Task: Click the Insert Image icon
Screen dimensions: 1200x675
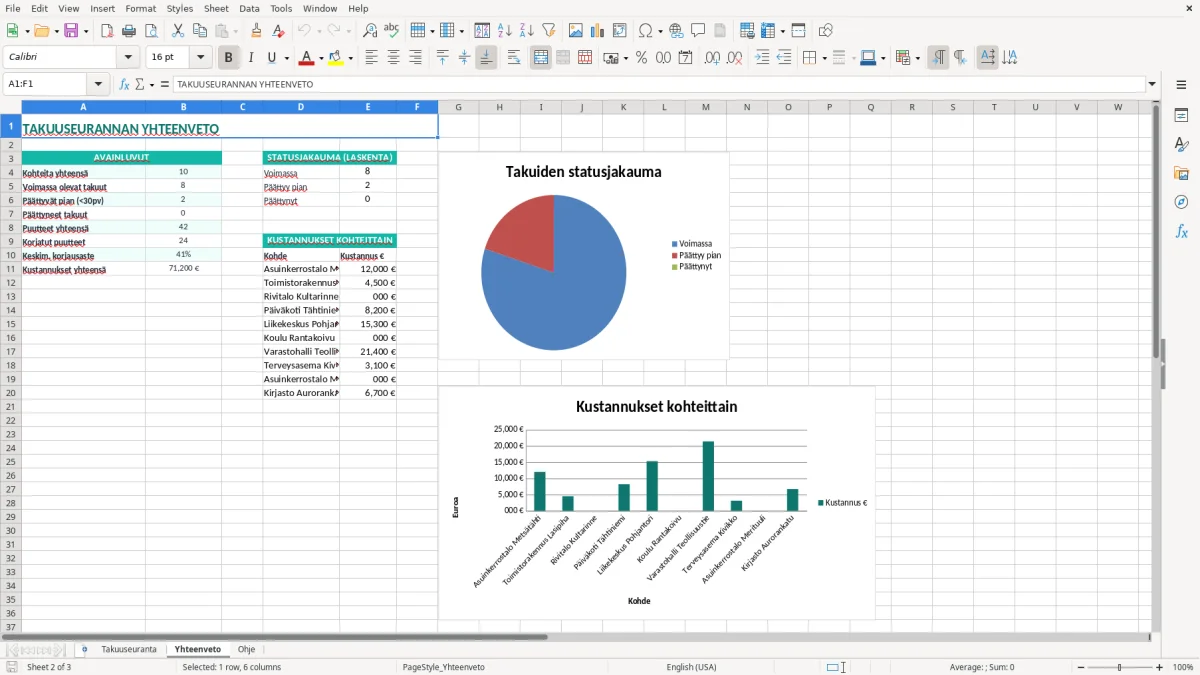Action: [x=576, y=31]
